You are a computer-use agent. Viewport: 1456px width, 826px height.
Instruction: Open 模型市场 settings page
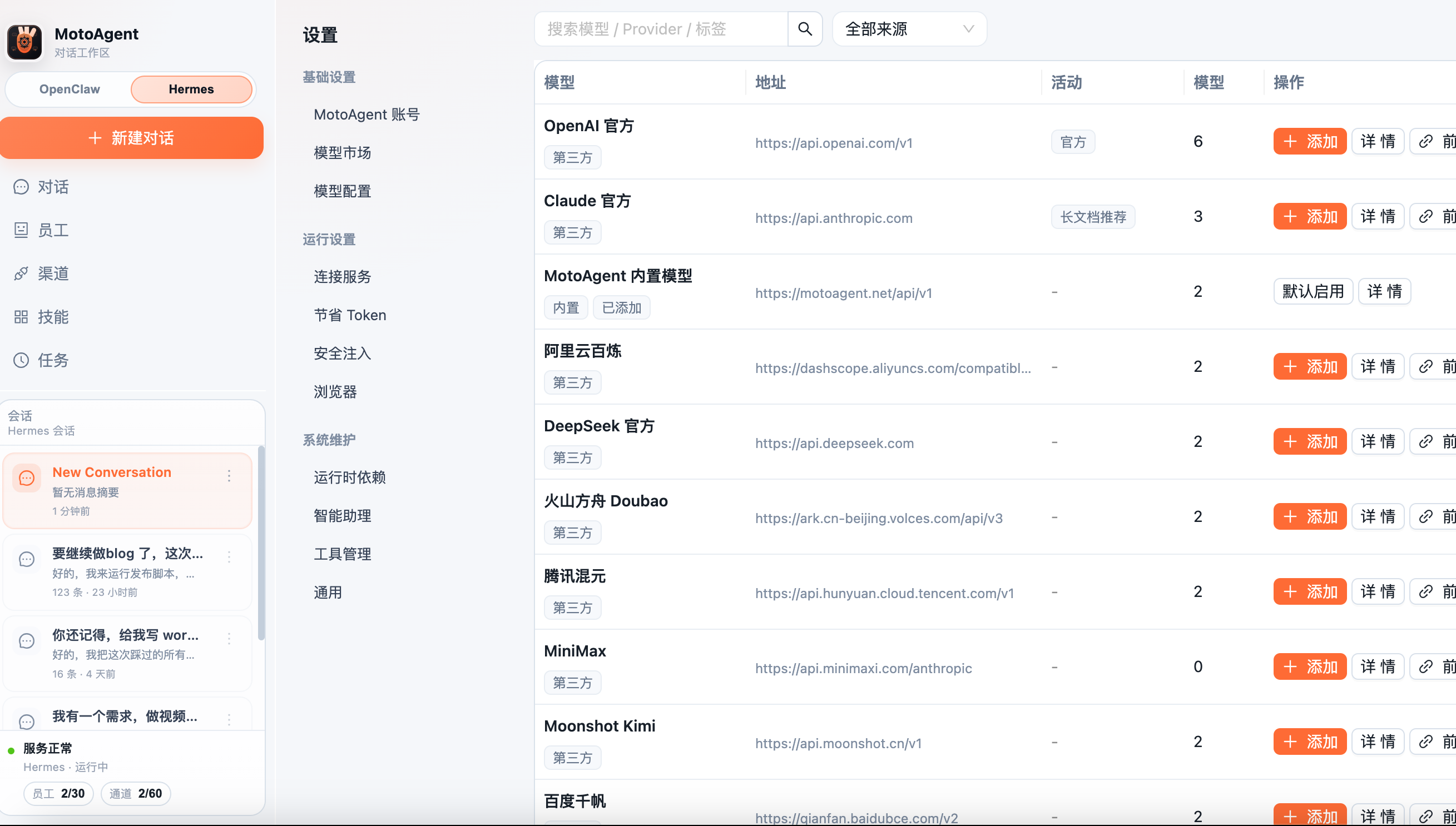[342, 153]
